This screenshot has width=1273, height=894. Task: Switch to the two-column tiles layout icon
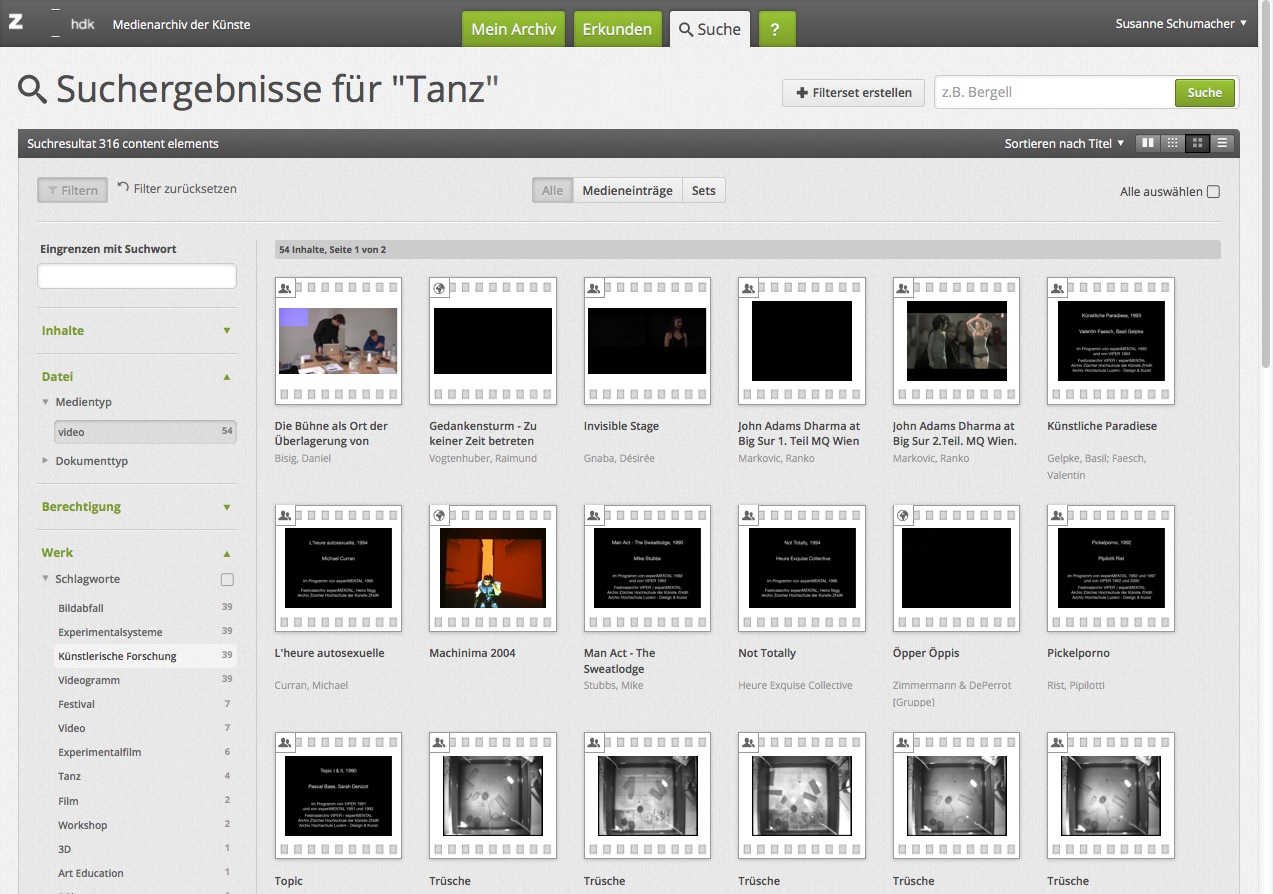tap(1148, 143)
